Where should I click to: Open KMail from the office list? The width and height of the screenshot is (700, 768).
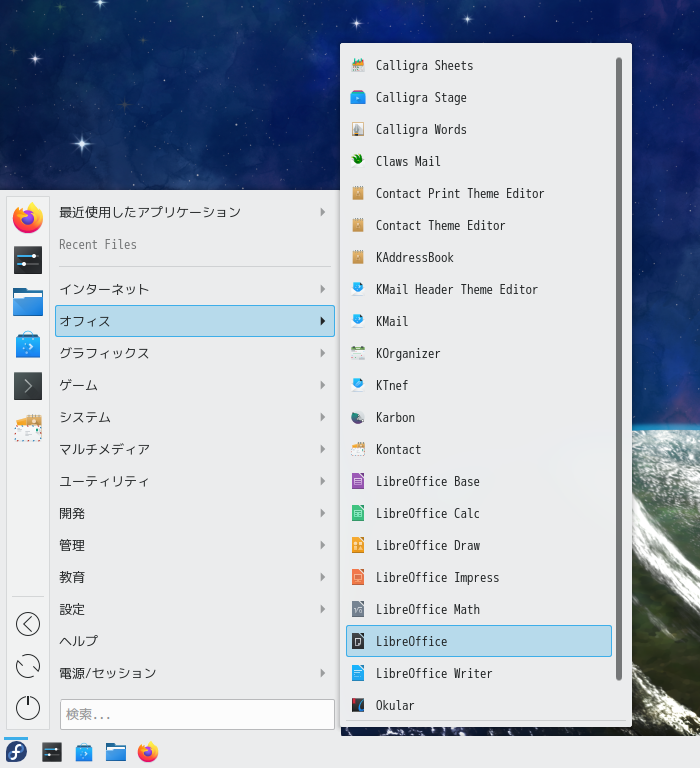click(x=479, y=321)
